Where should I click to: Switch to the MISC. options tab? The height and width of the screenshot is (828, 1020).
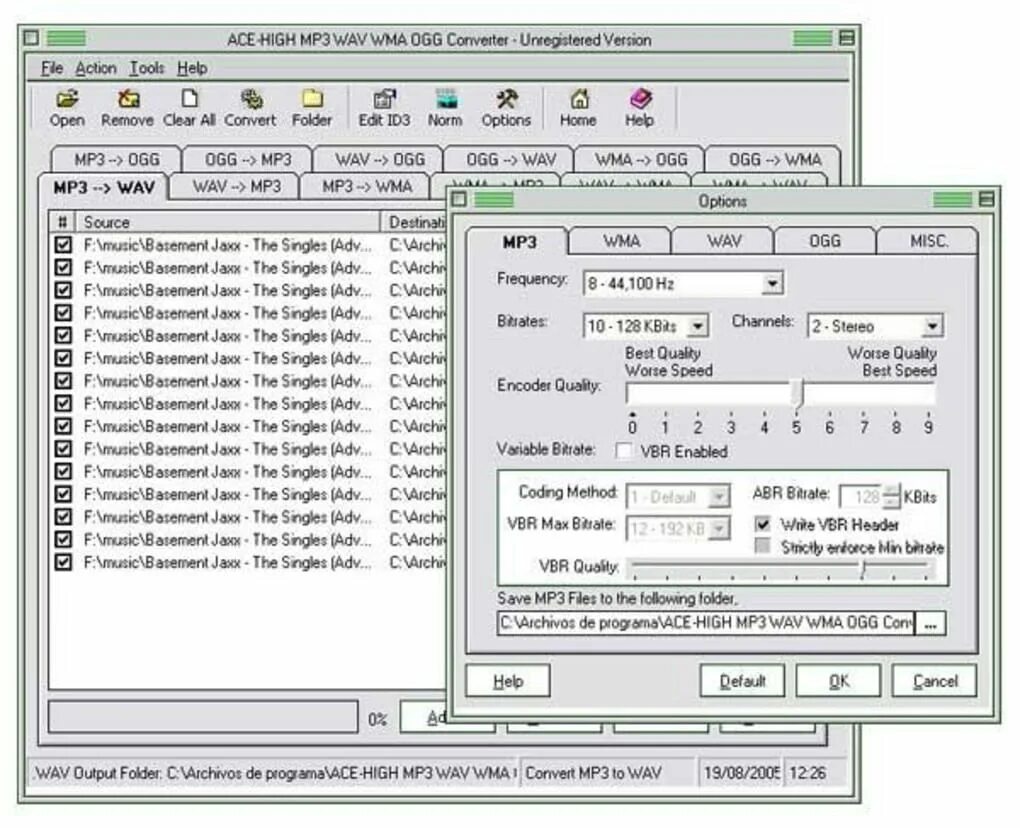tap(928, 241)
